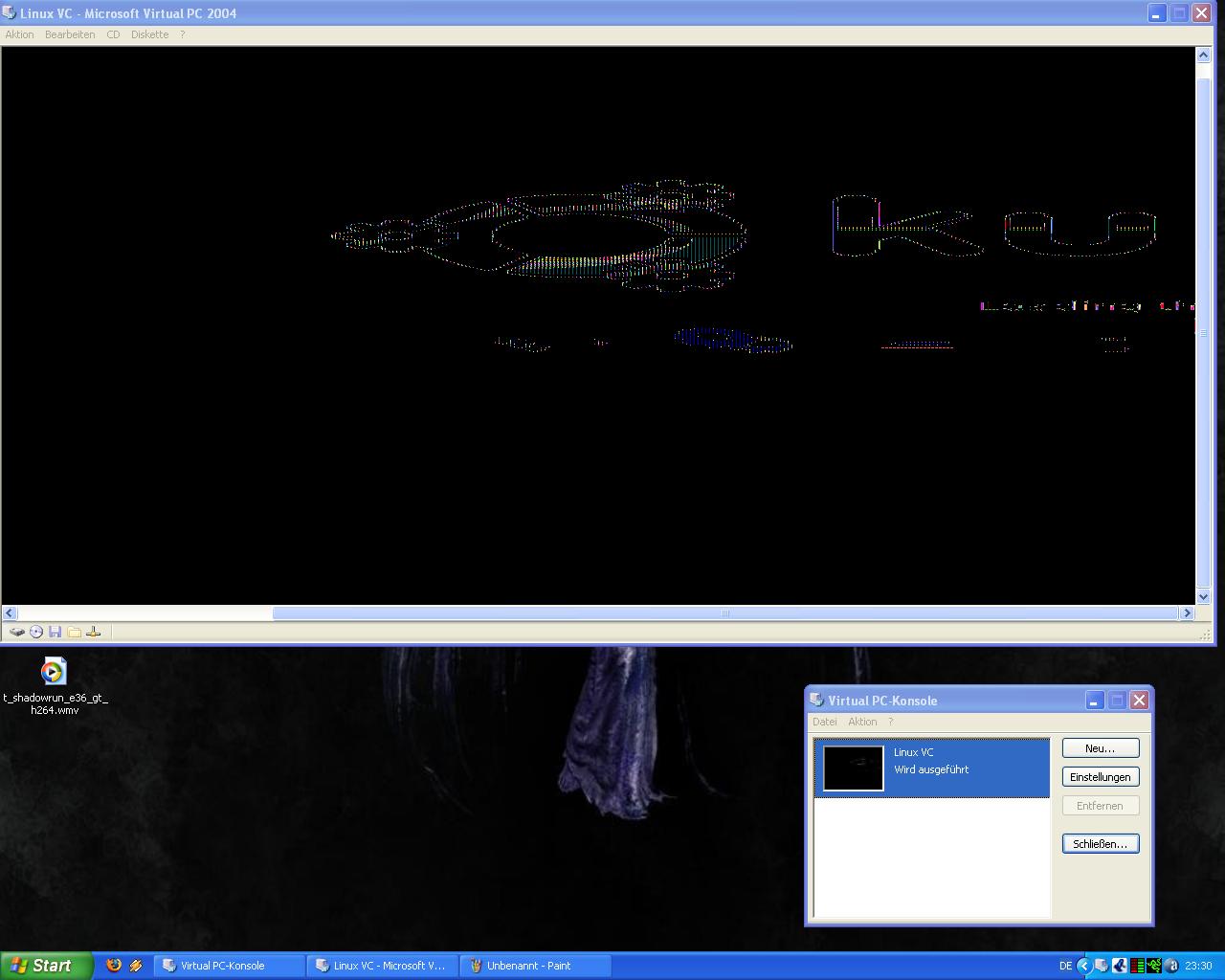Switch to Unbenannt - Paint taskbar button
Screen dimensions: 1225x980
[x=536, y=966]
